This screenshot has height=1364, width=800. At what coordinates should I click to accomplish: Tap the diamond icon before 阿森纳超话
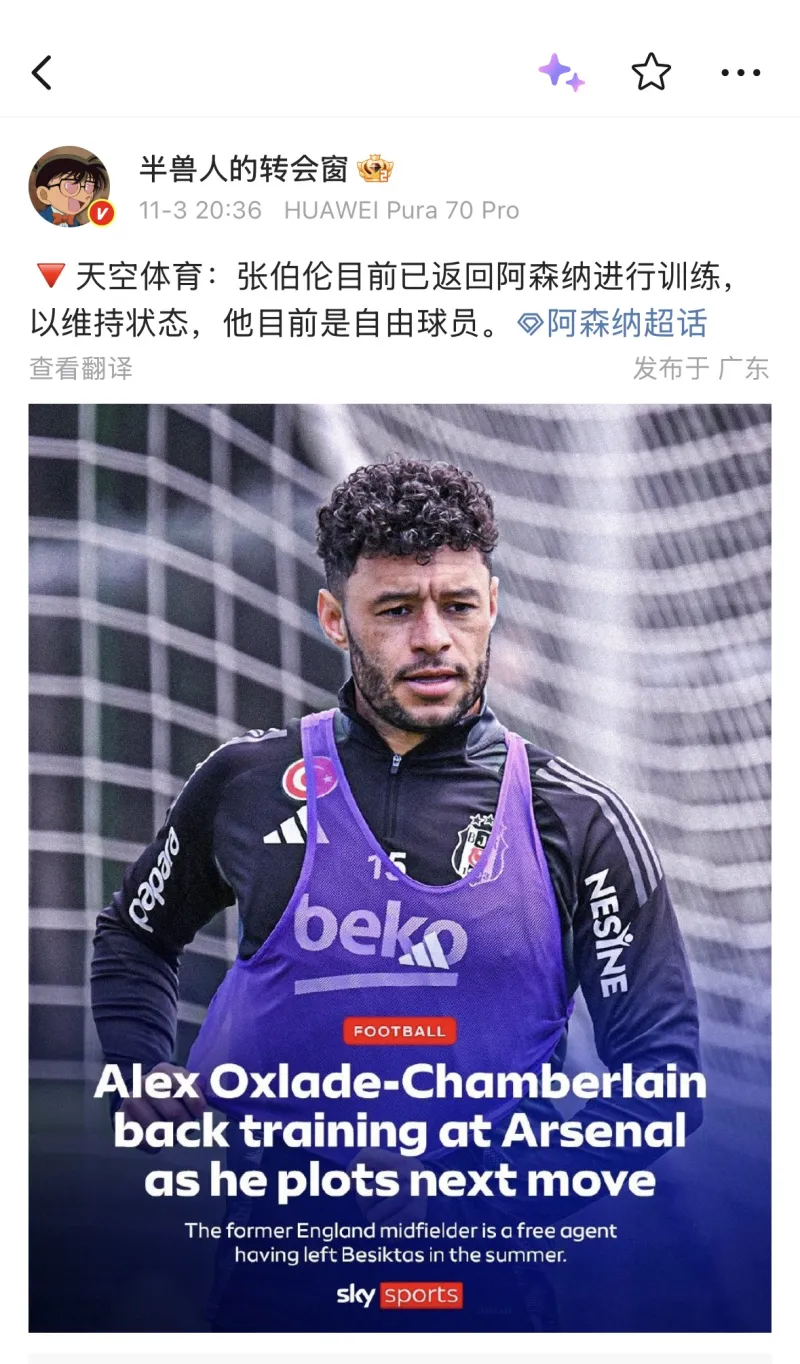click(x=530, y=324)
